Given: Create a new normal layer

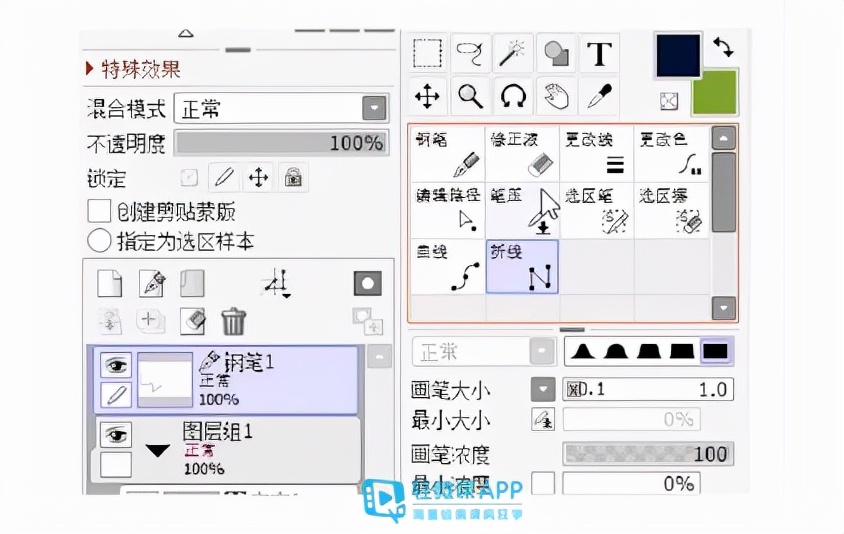Looking at the screenshot, I should [x=110, y=283].
